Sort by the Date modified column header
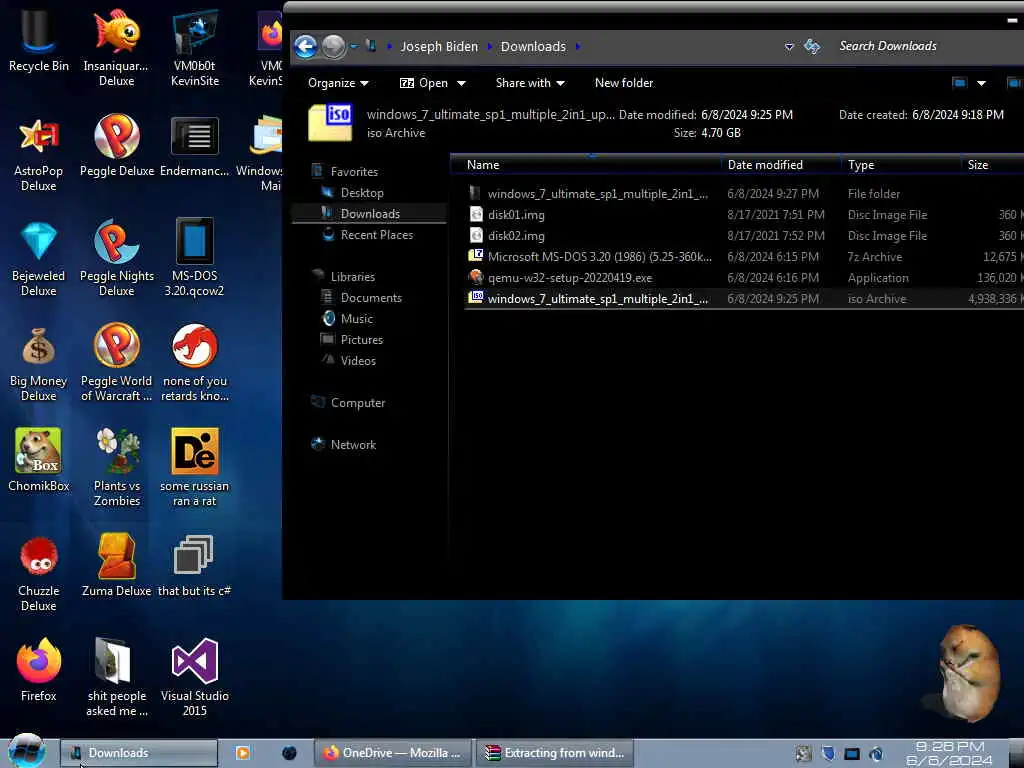 pyautogui.click(x=781, y=165)
